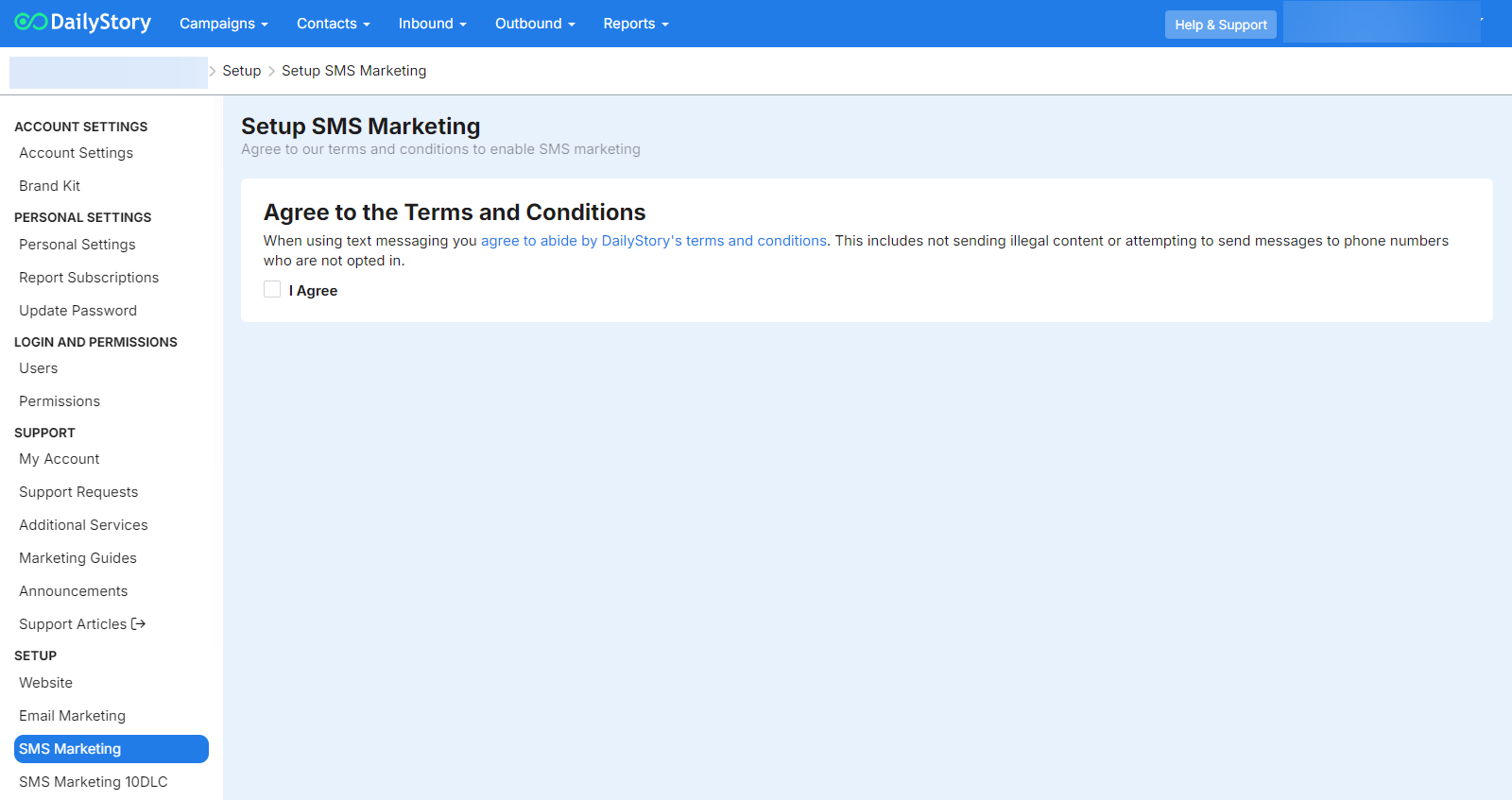
Task: Open DailyStory's terms and conditions link
Action: tap(653, 241)
